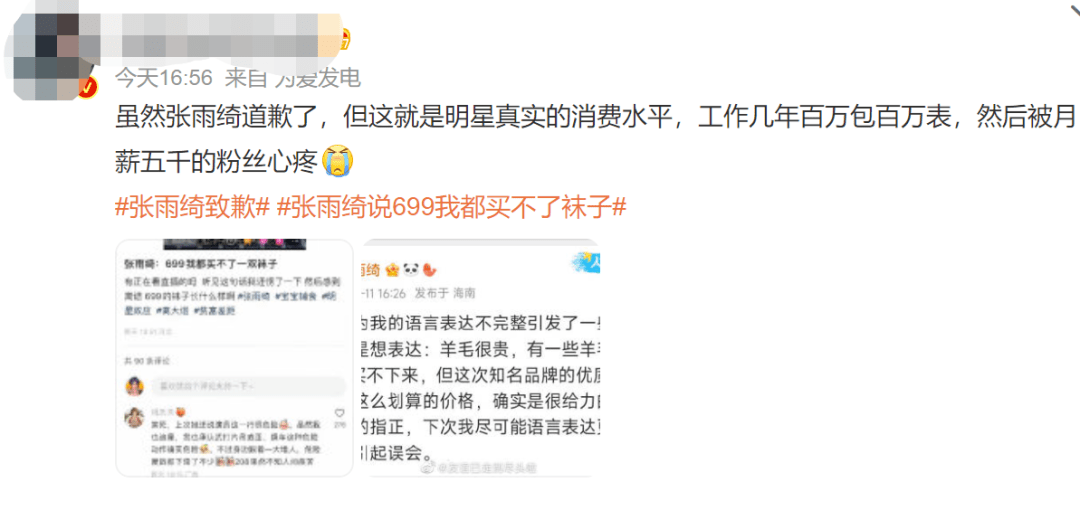Click the member badge icon after username

click(x=342, y=36)
